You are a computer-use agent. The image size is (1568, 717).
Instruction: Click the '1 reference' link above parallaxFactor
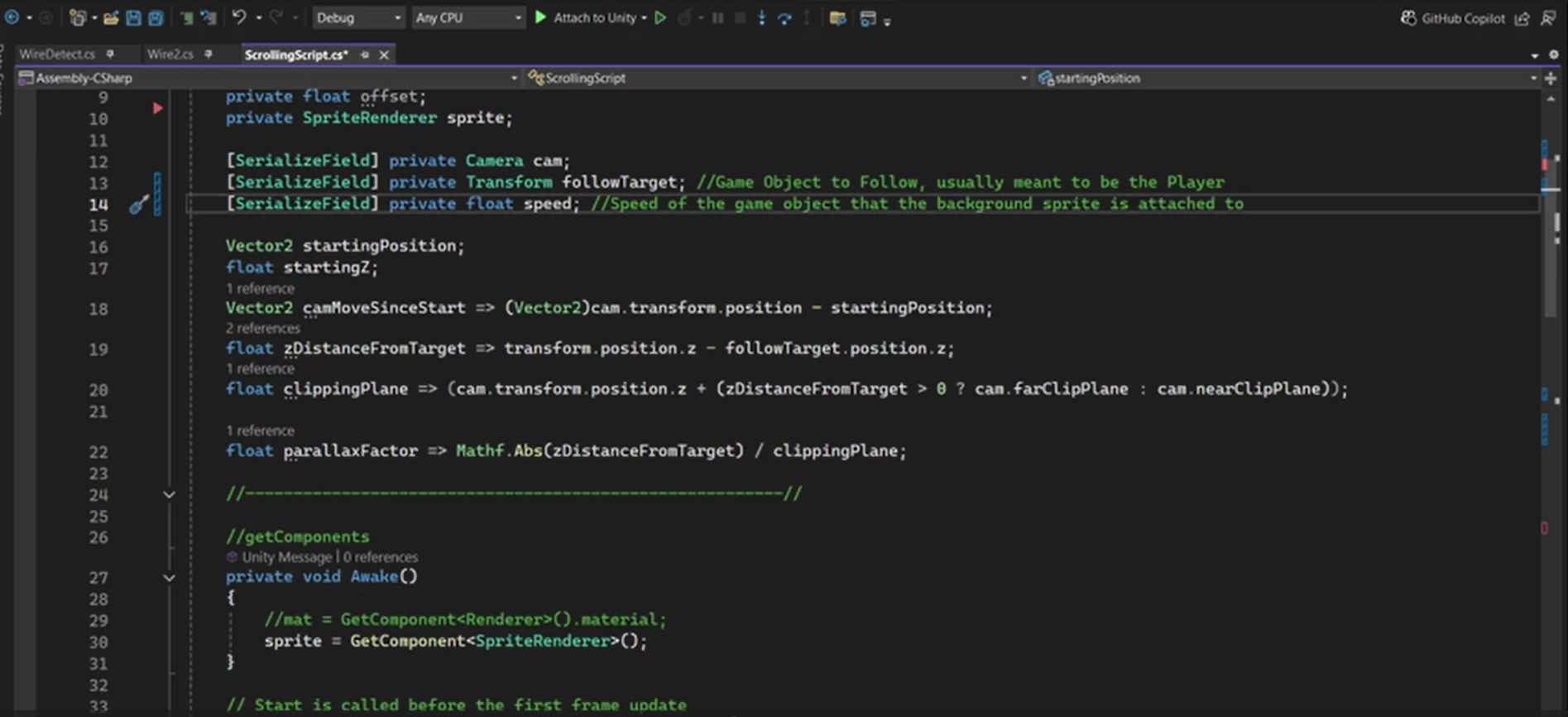(x=260, y=431)
